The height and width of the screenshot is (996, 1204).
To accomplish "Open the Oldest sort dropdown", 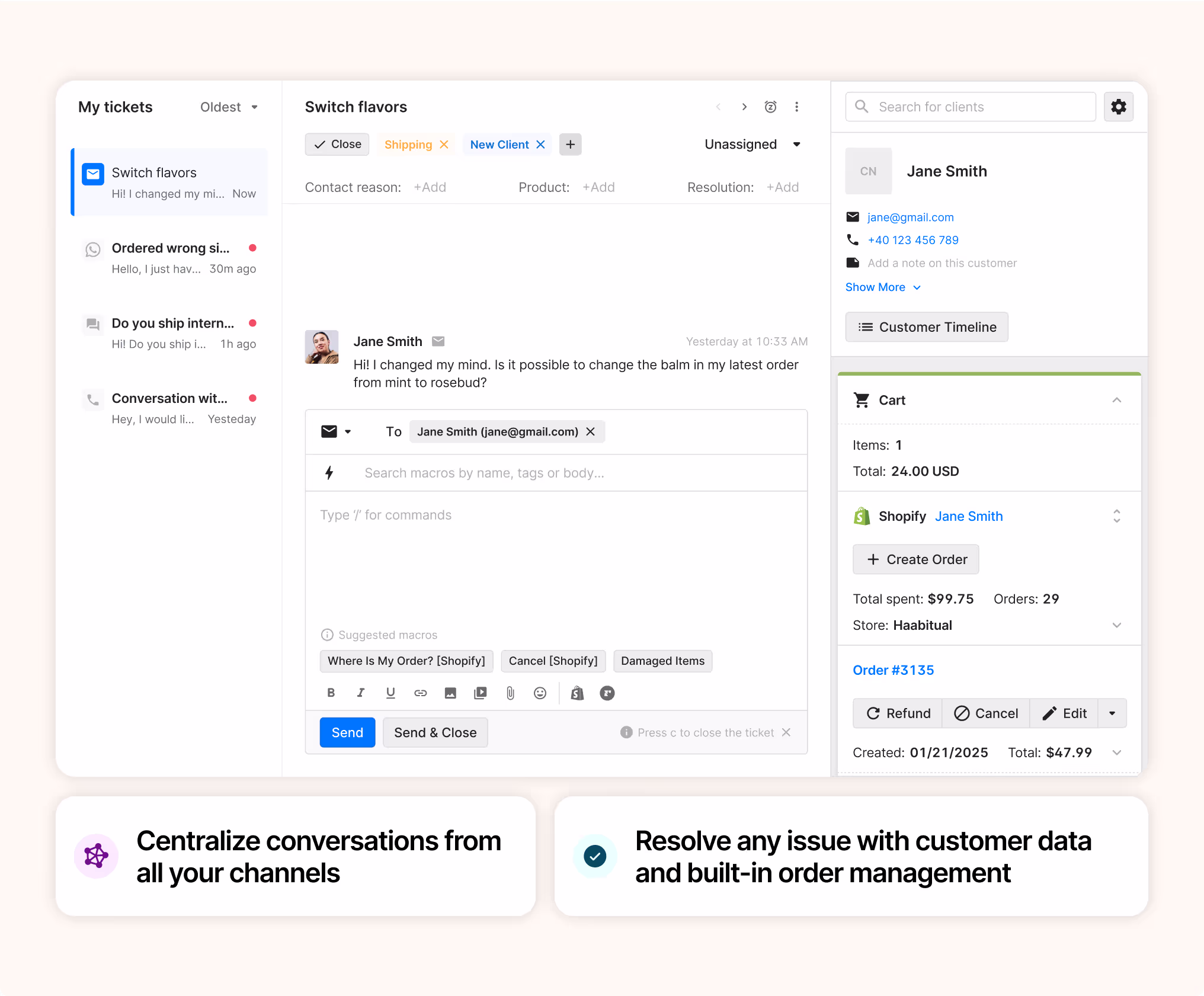I will tap(229, 107).
